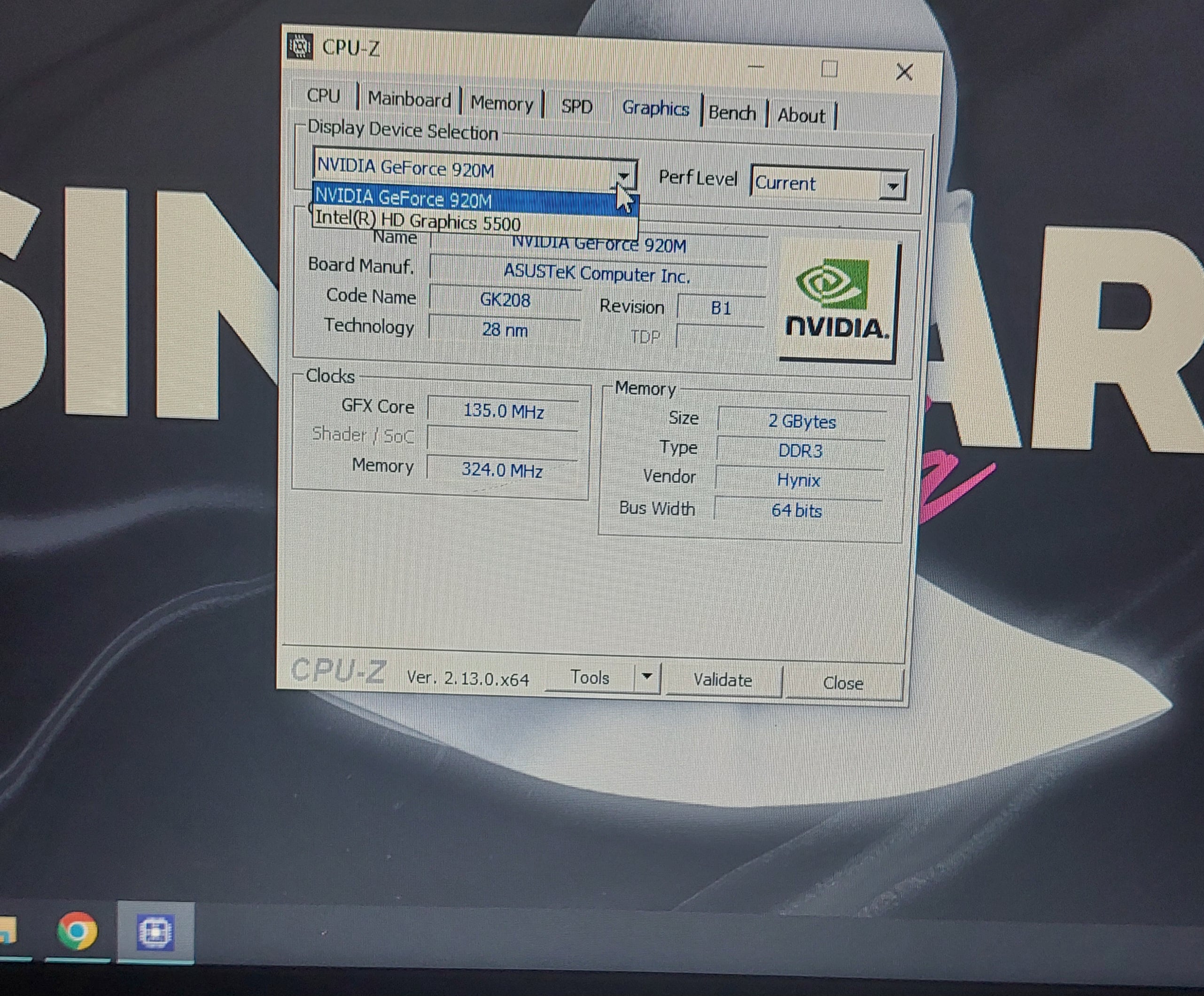Open Chrome from the taskbar
The height and width of the screenshot is (996, 1204).
[x=78, y=931]
